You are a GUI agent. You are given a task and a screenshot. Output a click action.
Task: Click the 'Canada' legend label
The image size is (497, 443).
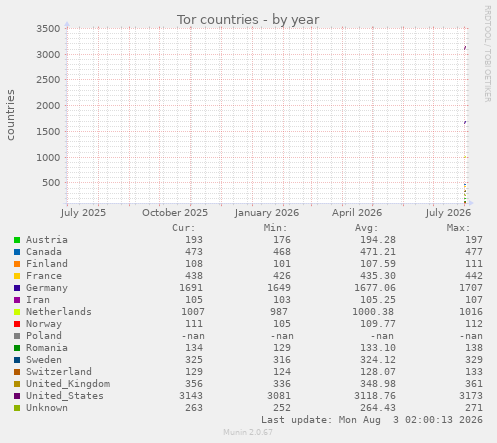click(44, 252)
